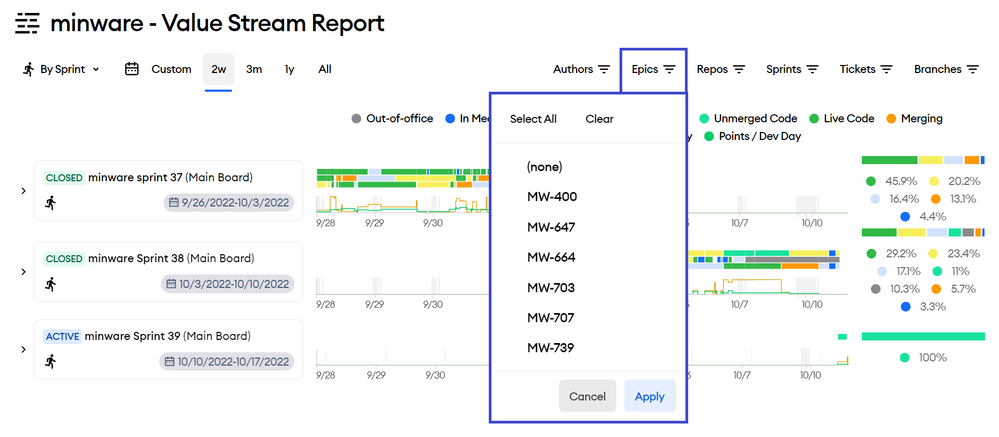The height and width of the screenshot is (437, 999).
Task: Switch to the 3m time range
Action: pyautogui.click(x=254, y=69)
